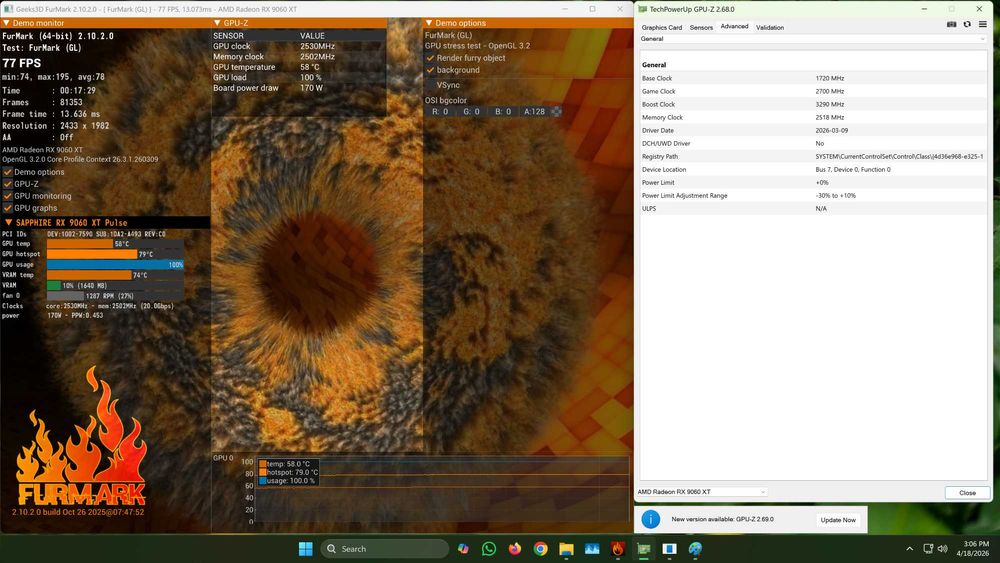Open File Explorer from the taskbar
Image resolution: width=1000 pixels, height=563 pixels.
pyautogui.click(x=566, y=548)
